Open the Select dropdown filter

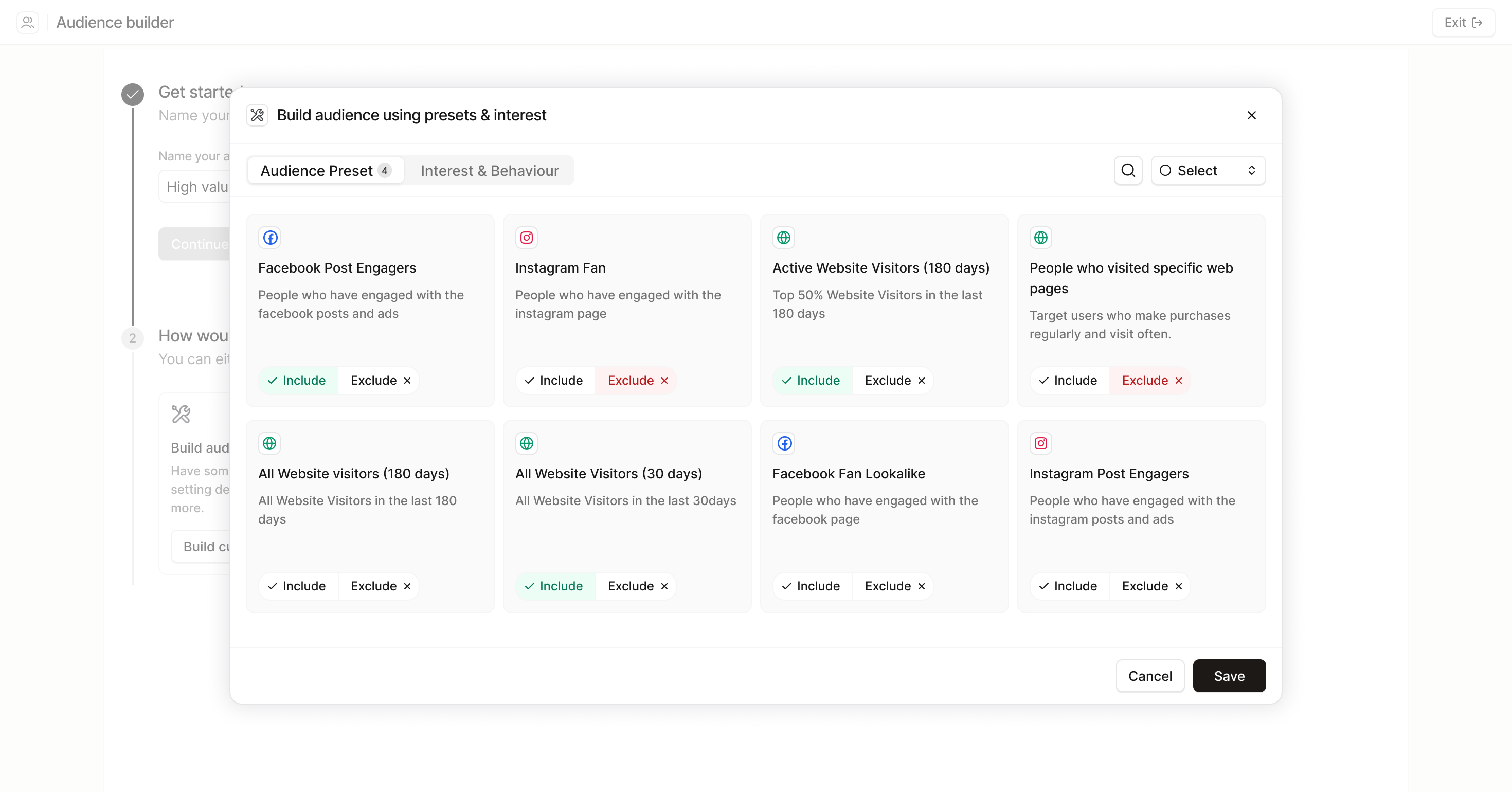pyautogui.click(x=1208, y=170)
